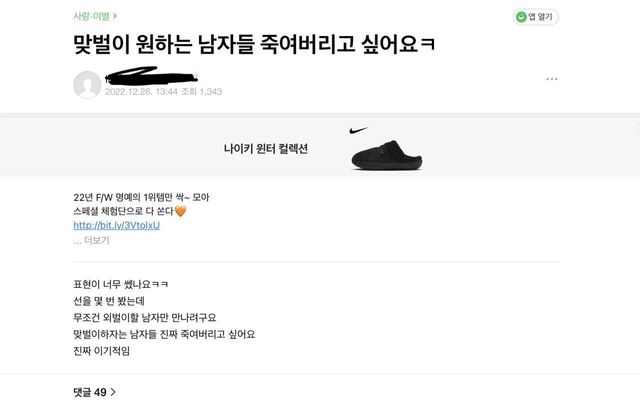Screen dimensions: 640x411
Task: Click the chevron next to 사랑·이별
Action: tap(115, 16)
